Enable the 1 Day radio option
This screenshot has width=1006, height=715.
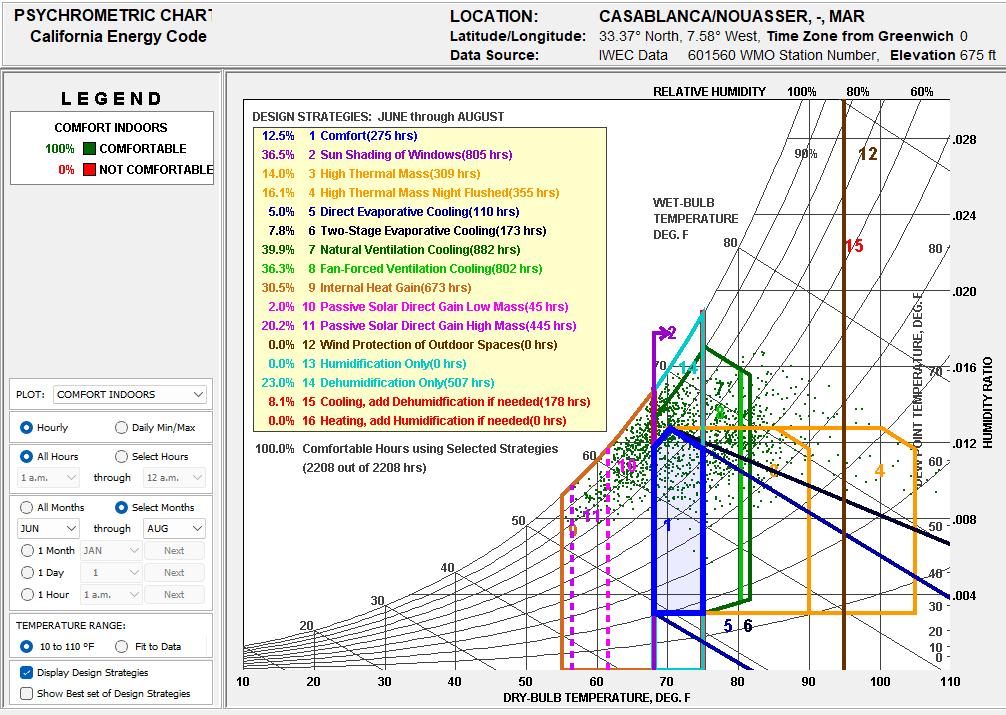28,572
